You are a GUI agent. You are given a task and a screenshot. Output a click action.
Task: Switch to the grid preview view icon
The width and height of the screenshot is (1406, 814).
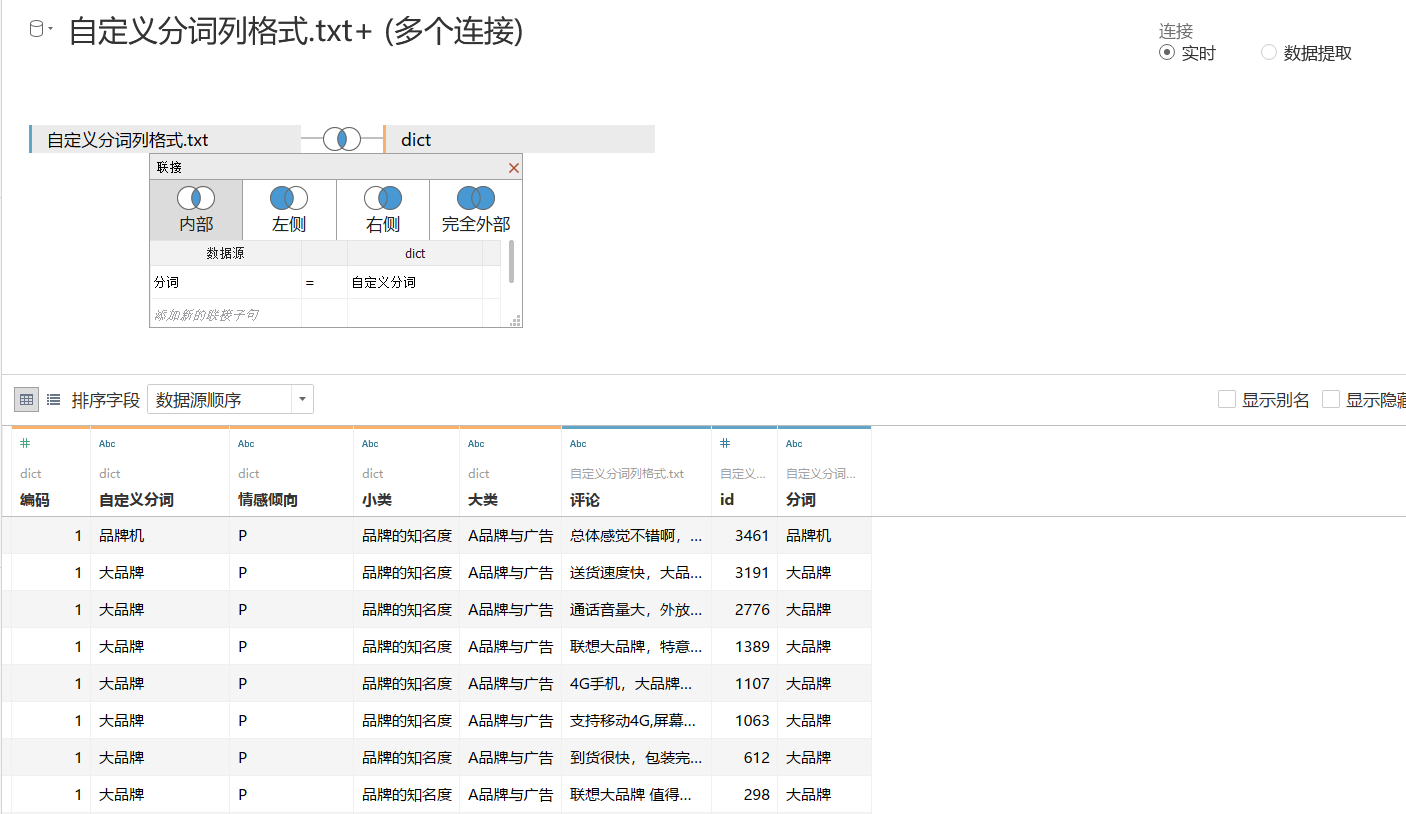coord(27,400)
